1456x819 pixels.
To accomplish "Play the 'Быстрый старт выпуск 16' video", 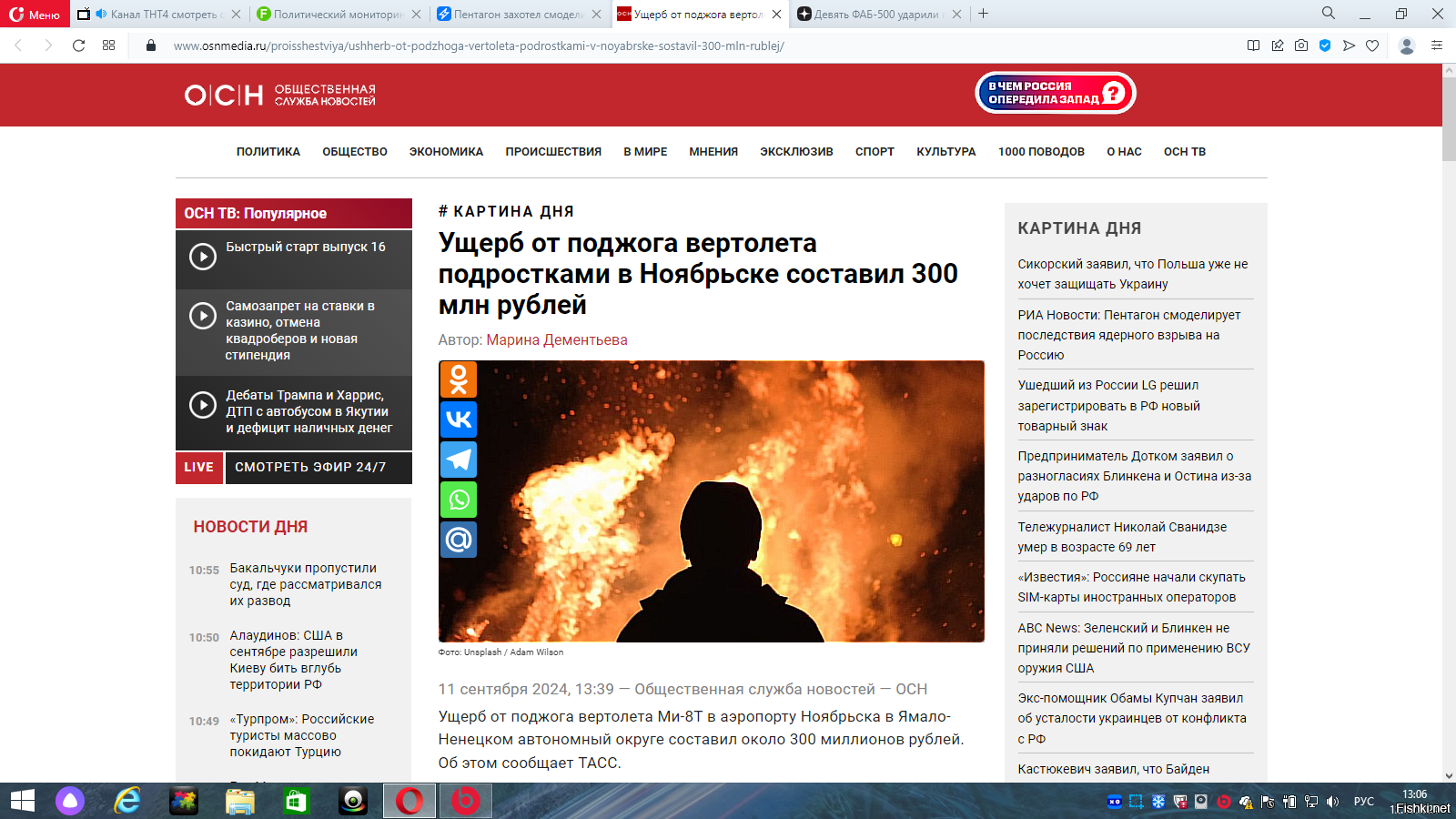I will point(203,257).
